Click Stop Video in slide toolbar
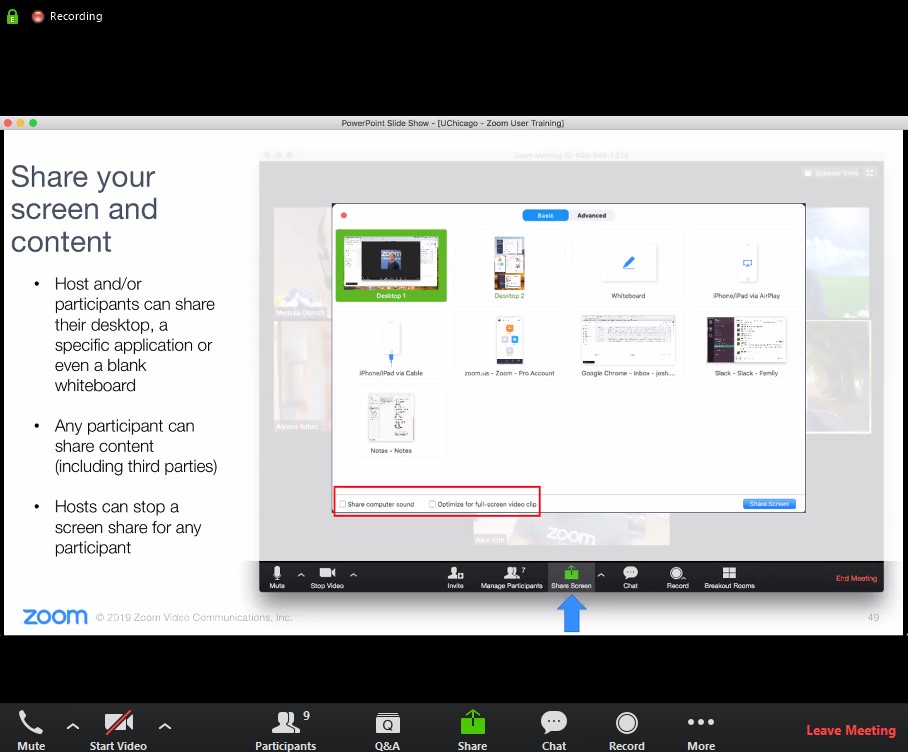908x752 pixels. point(327,577)
